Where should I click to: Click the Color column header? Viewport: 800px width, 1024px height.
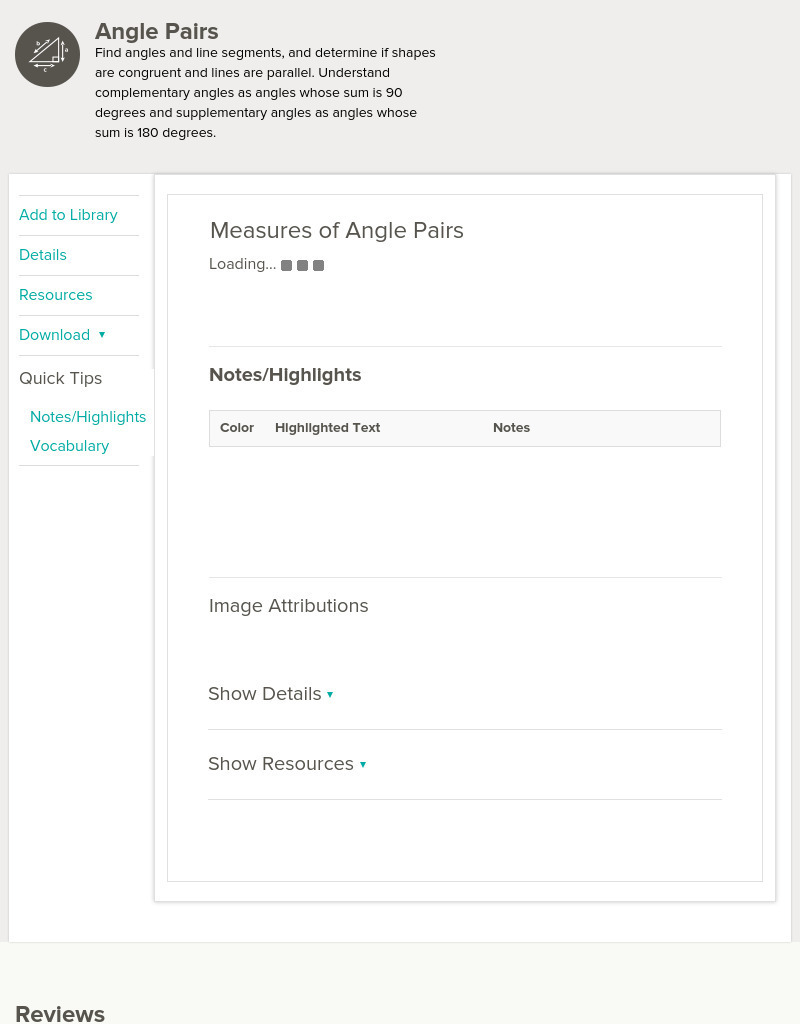click(x=237, y=428)
